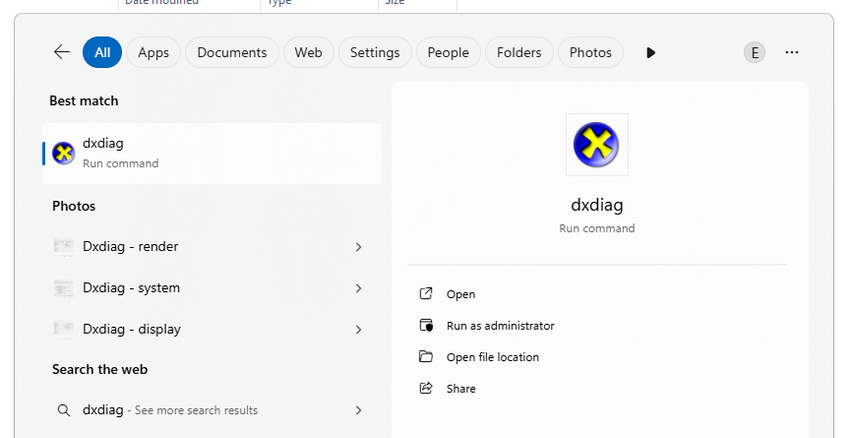Open the E account avatar
The width and height of the screenshot is (850, 438).
click(x=754, y=53)
